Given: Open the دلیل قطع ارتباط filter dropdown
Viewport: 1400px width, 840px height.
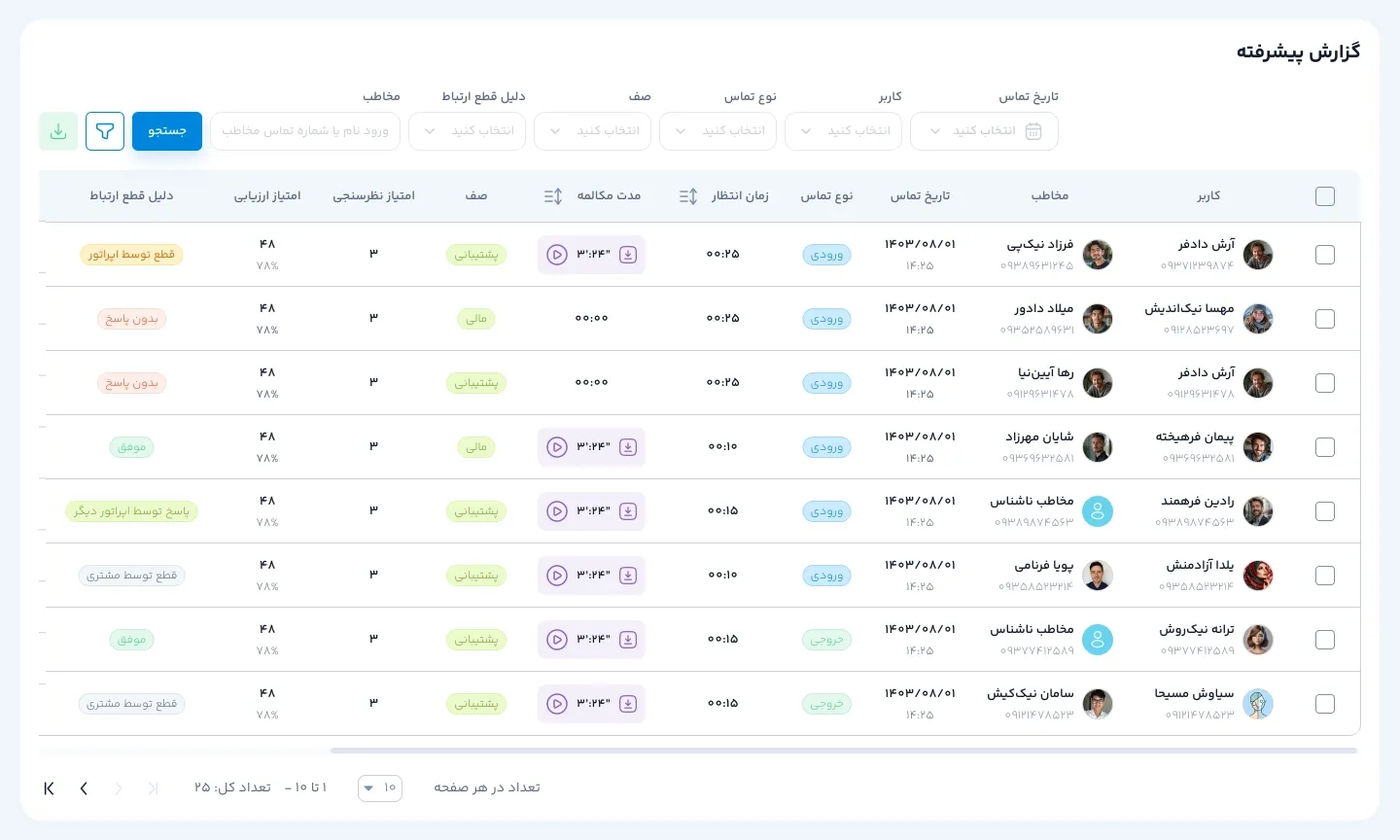Looking at the screenshot, I should 467,131.
